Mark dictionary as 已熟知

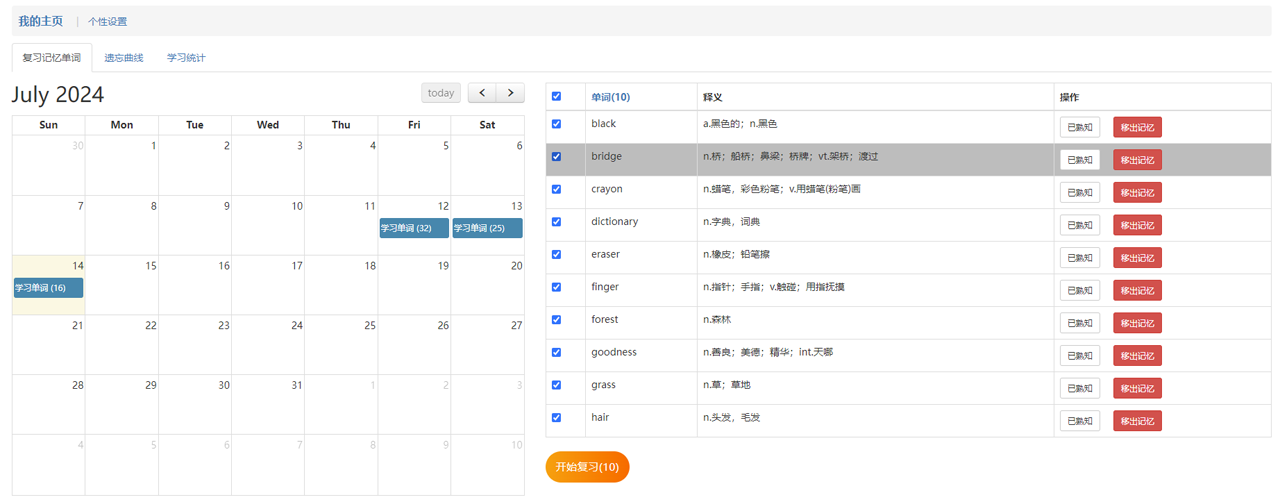(x=1080, y=225)
